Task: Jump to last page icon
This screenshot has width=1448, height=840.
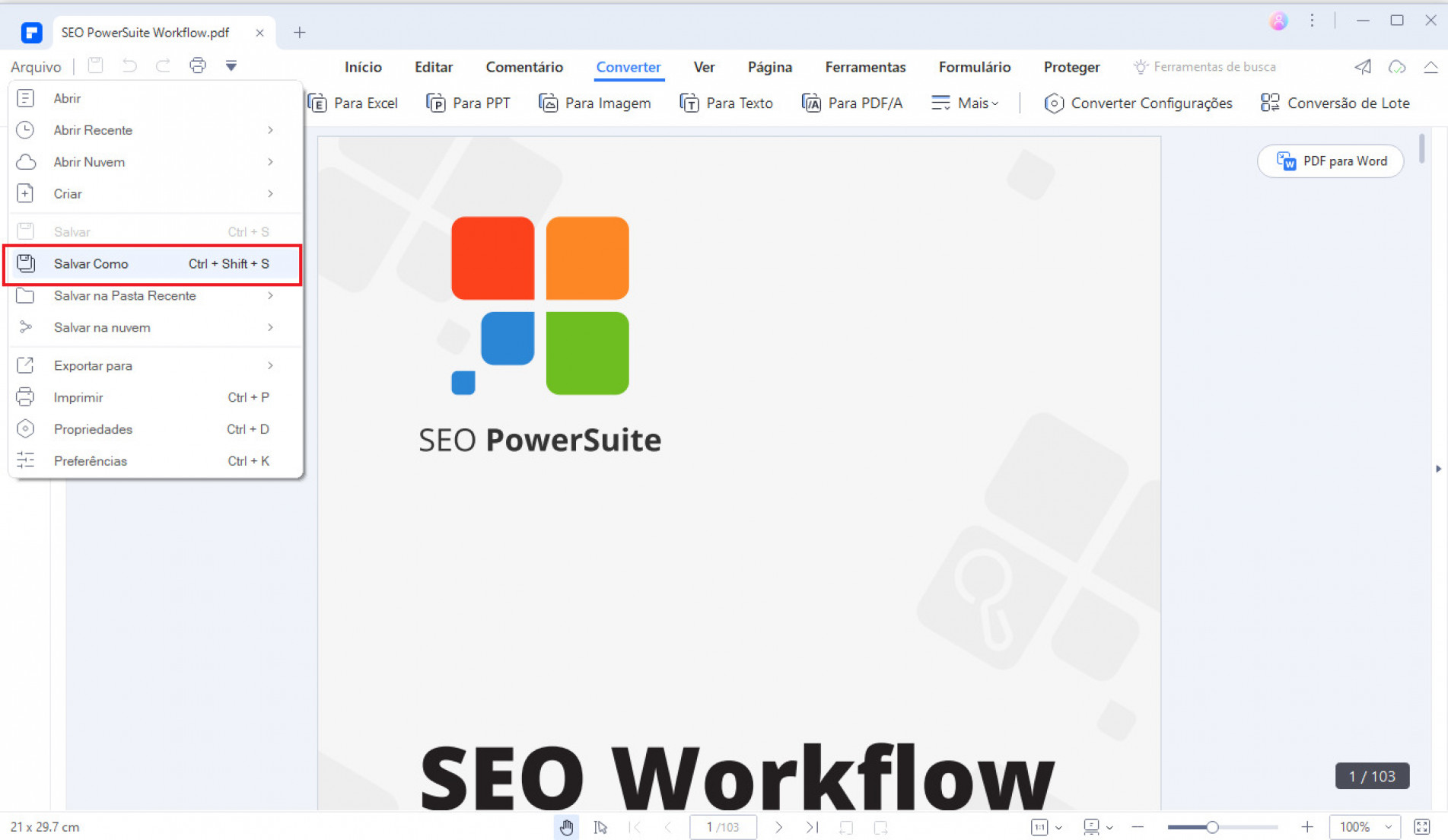Action: 812,827
